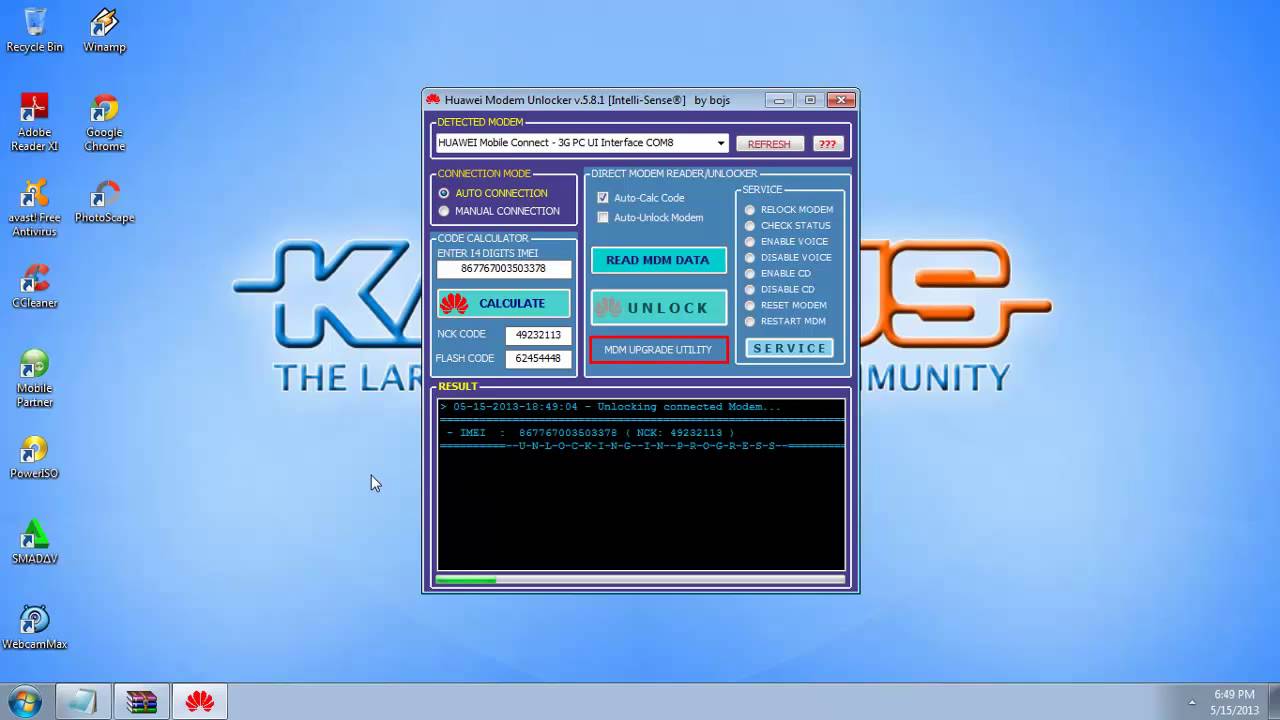Minimize the Huawei Modem Unlocker window
Viewport: 1280px width, 720px height.
pyautogui.click(x=779, y=100)
